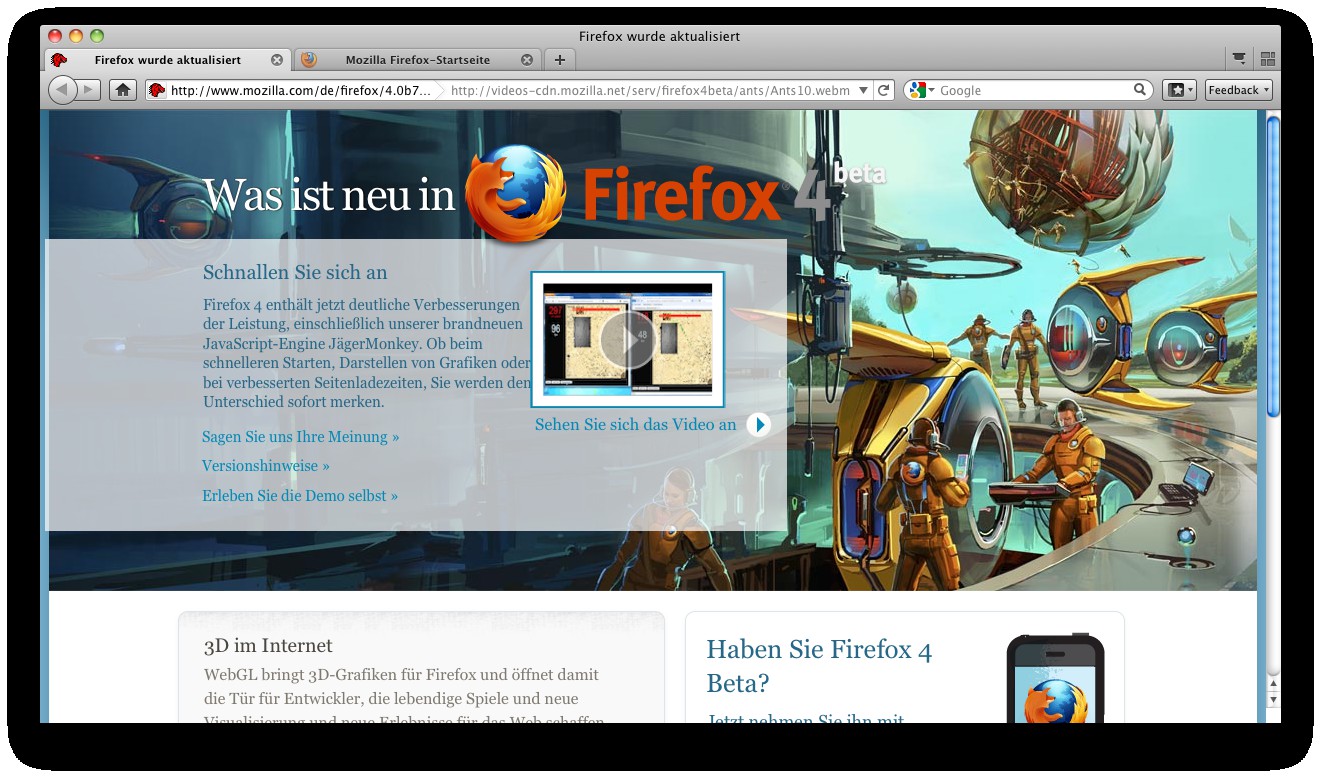Screen dimensions: 1321x778
Task: Switch to the Mozilla Firefox-Startseite tab
Action: [x=416, y=59]
